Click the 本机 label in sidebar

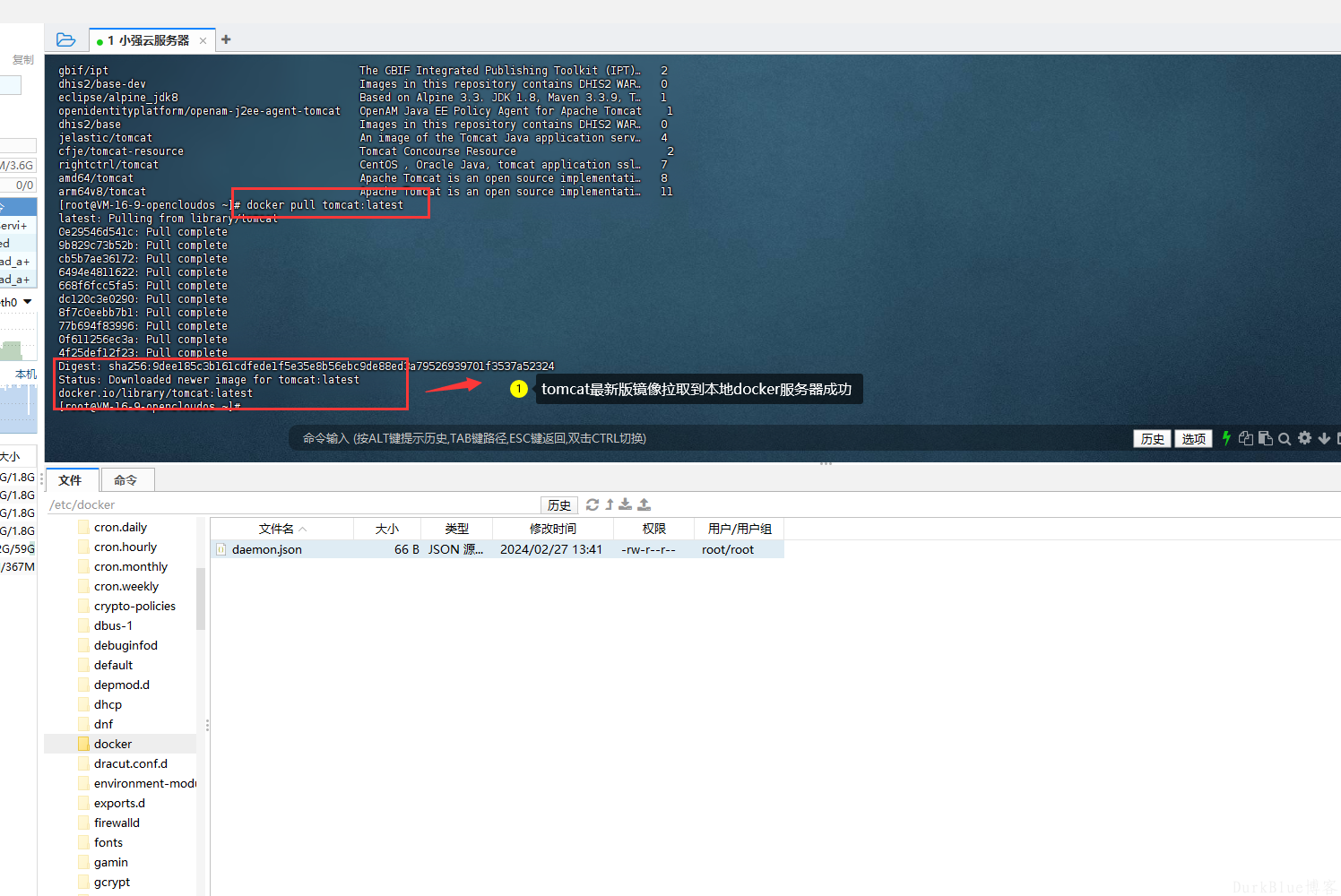[x=26, y=375]
